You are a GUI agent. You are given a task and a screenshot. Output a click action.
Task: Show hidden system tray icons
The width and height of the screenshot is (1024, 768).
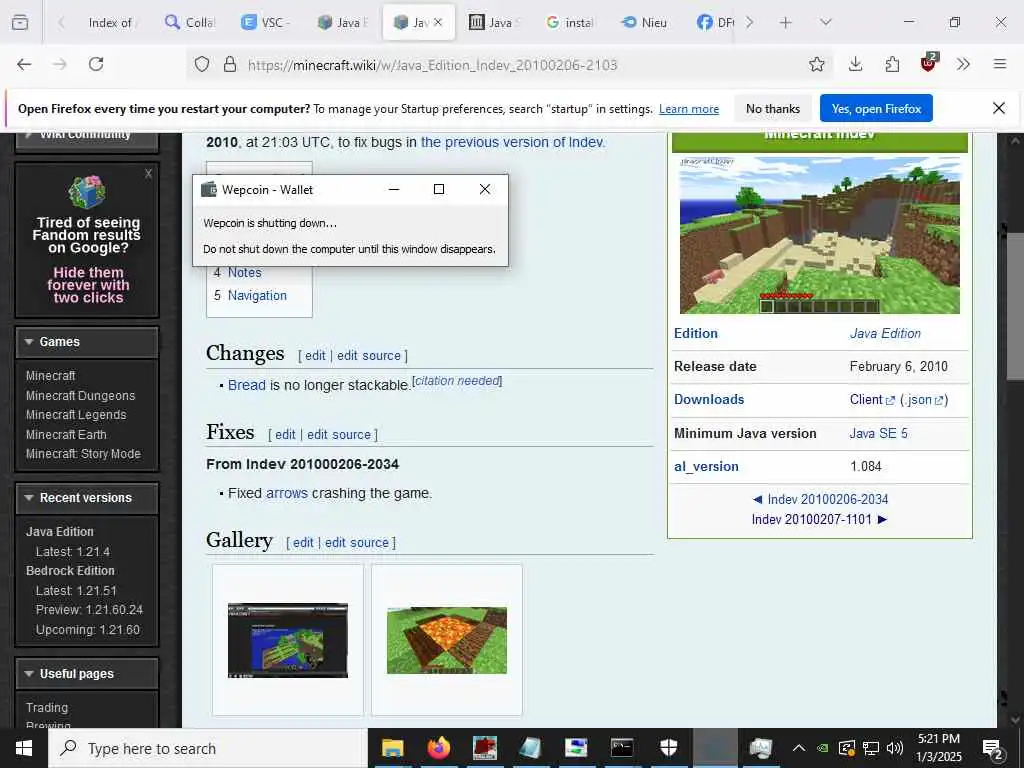(x=798, y=748)
